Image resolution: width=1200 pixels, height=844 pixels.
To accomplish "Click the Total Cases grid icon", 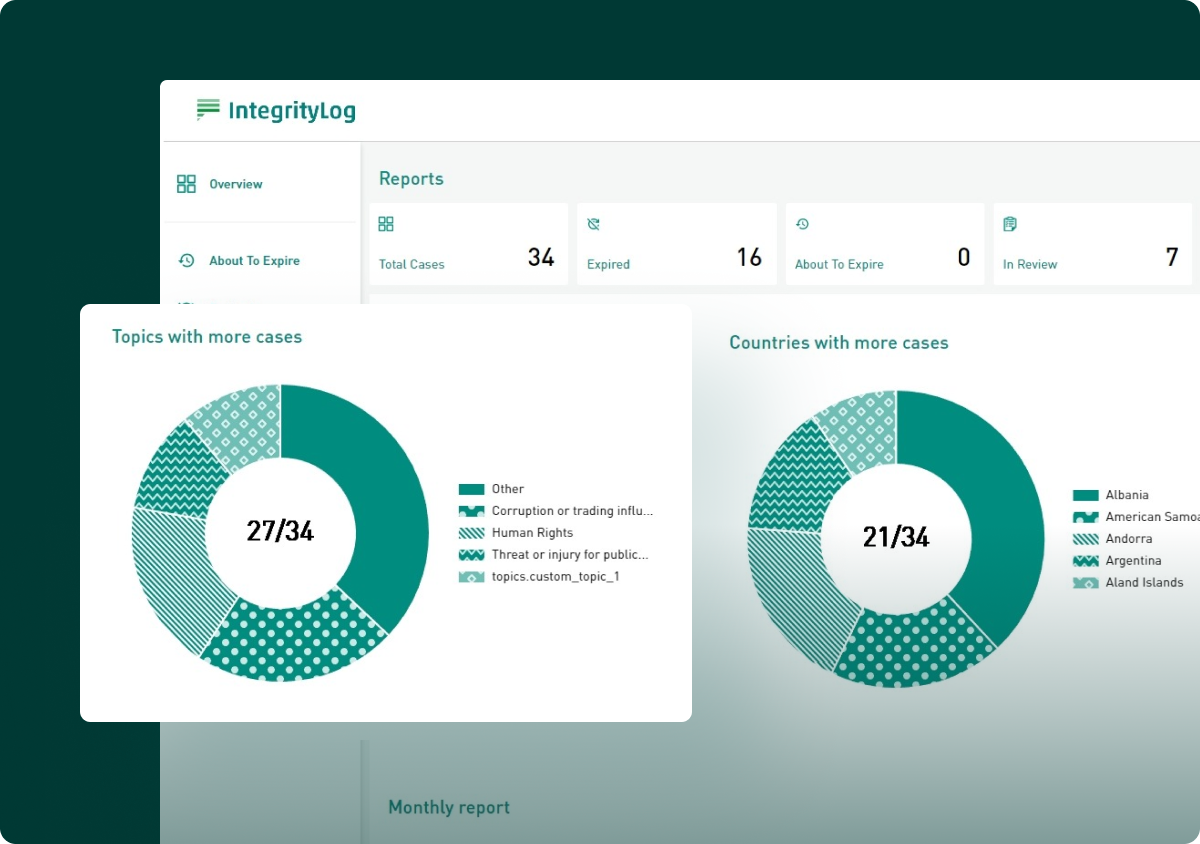I will [387, 223].
